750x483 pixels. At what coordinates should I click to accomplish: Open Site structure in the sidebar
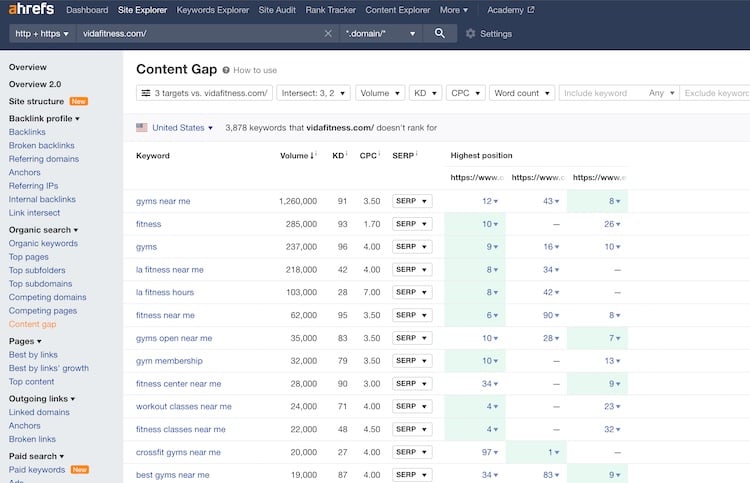tap(36, 101)
